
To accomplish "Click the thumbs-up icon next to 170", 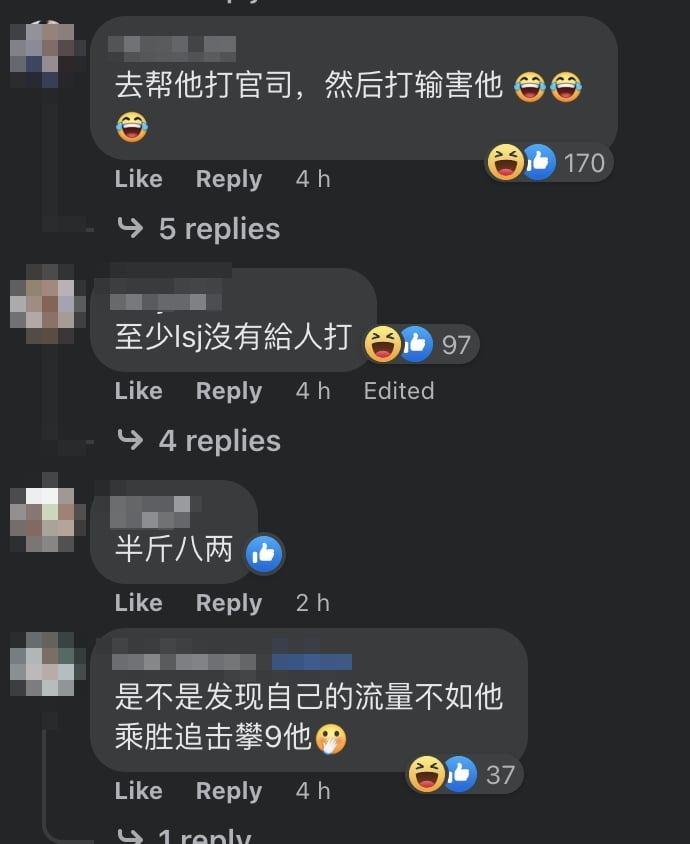I will click(x=538, y=162).
